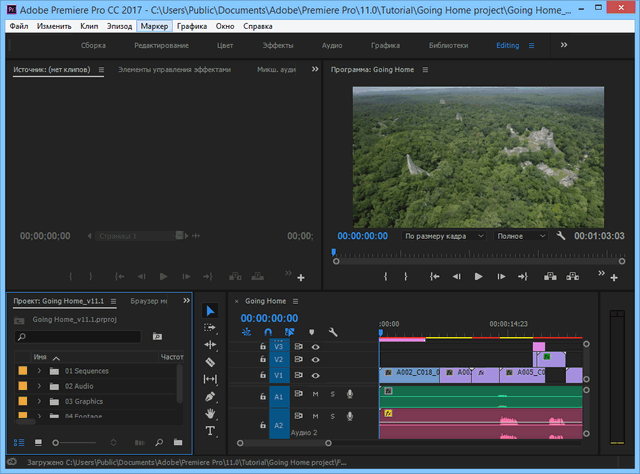Screen dimensions: 640x474
Task: Select the Track Select Forward tool
Action: coord(210,328)
